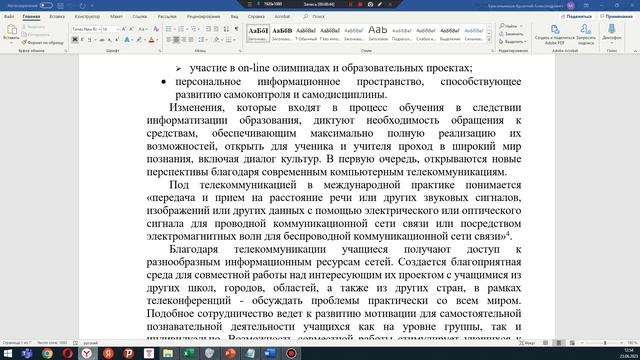Click the Redo arrow in title bar
640x360 pixels.
click(83, 6)
